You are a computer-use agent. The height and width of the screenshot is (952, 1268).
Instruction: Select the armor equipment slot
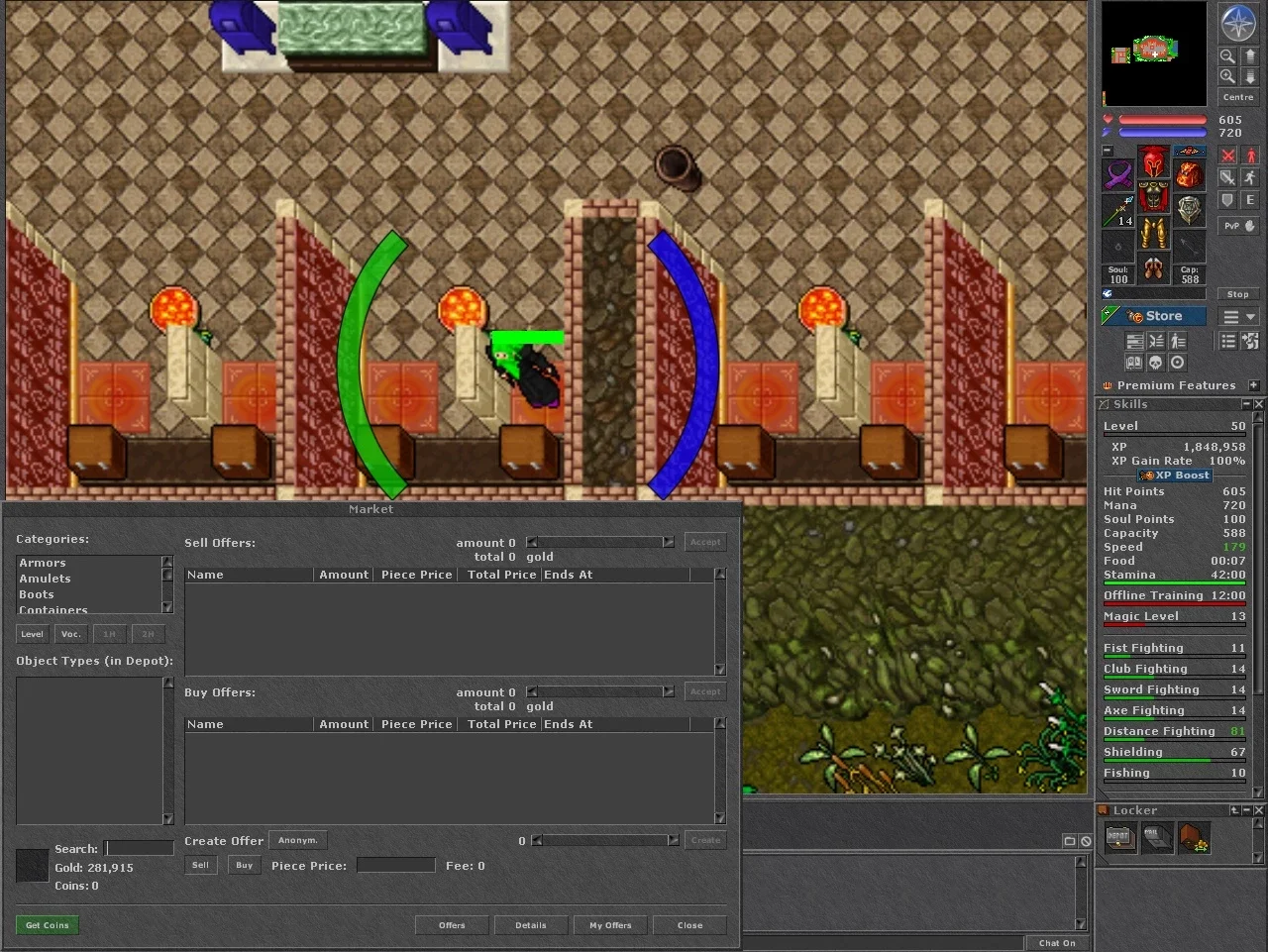coord(1153,197)
